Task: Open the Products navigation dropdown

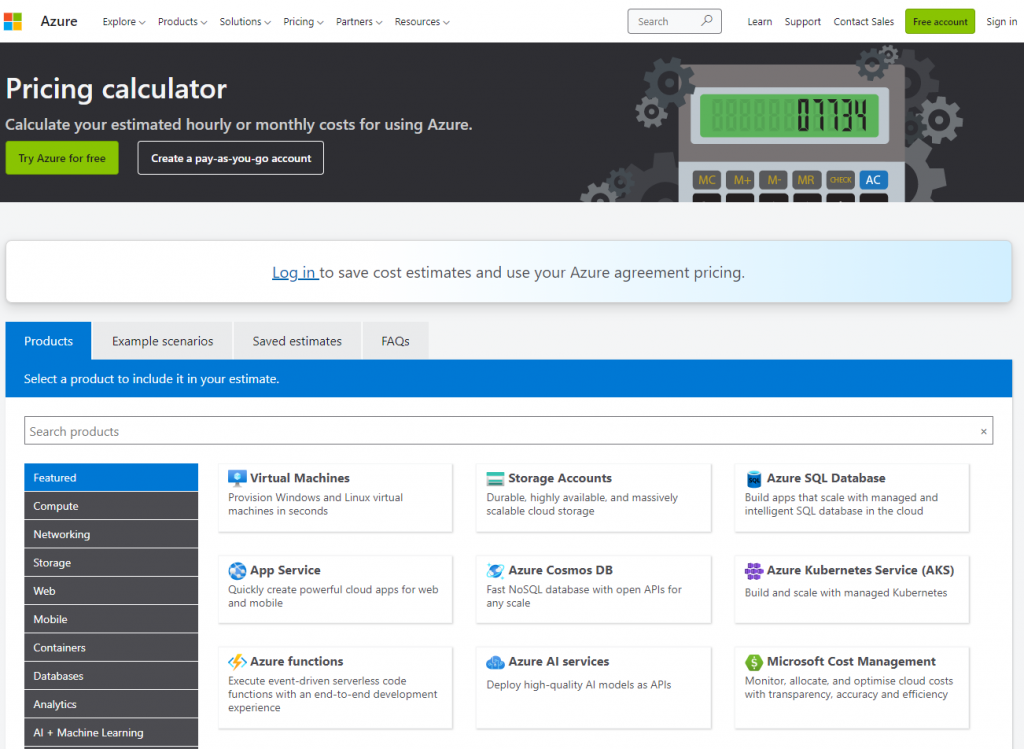Action: pyautogui.click(x=182, y=22)
